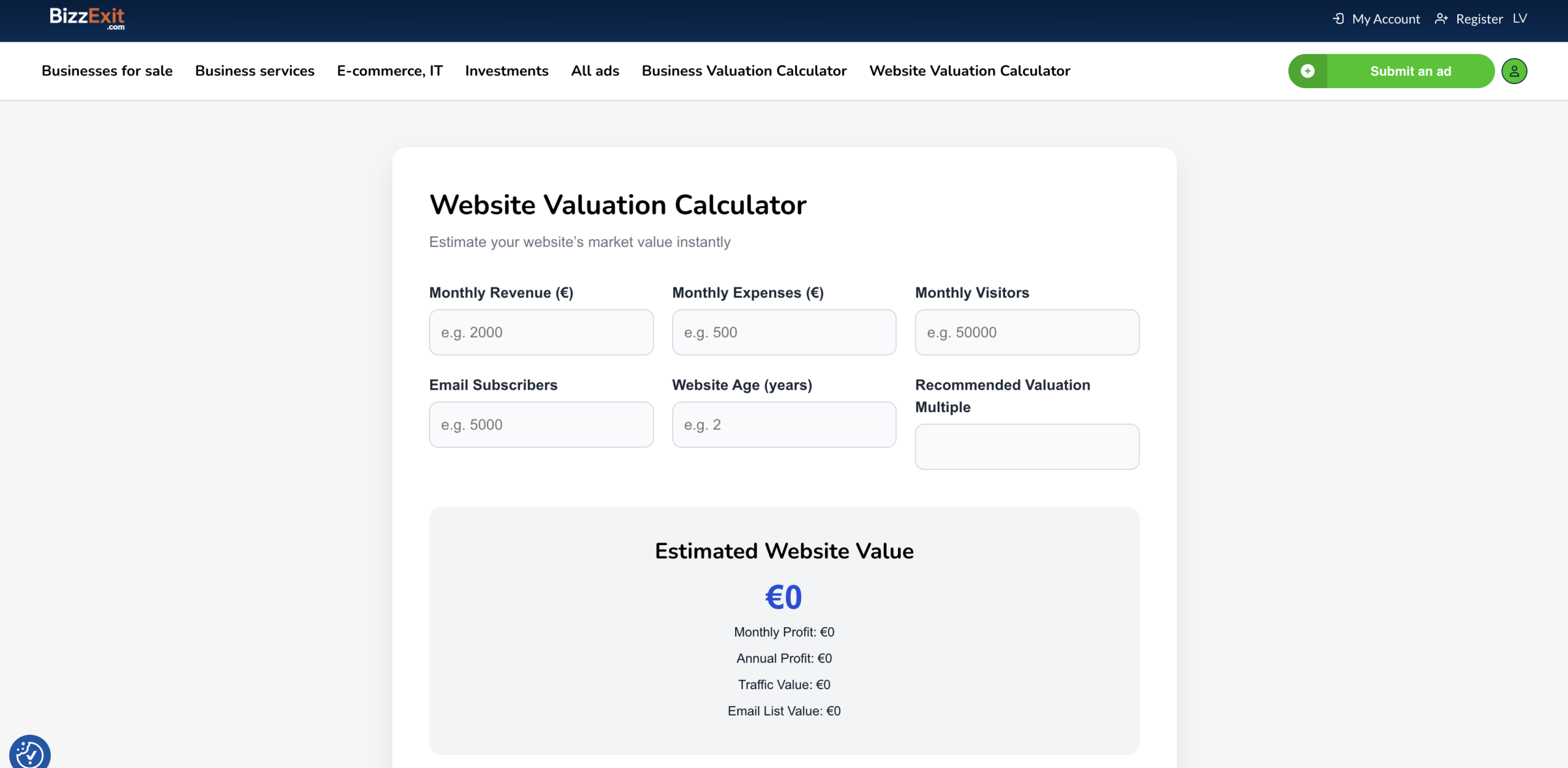Open the Investments page

(507, 71)
